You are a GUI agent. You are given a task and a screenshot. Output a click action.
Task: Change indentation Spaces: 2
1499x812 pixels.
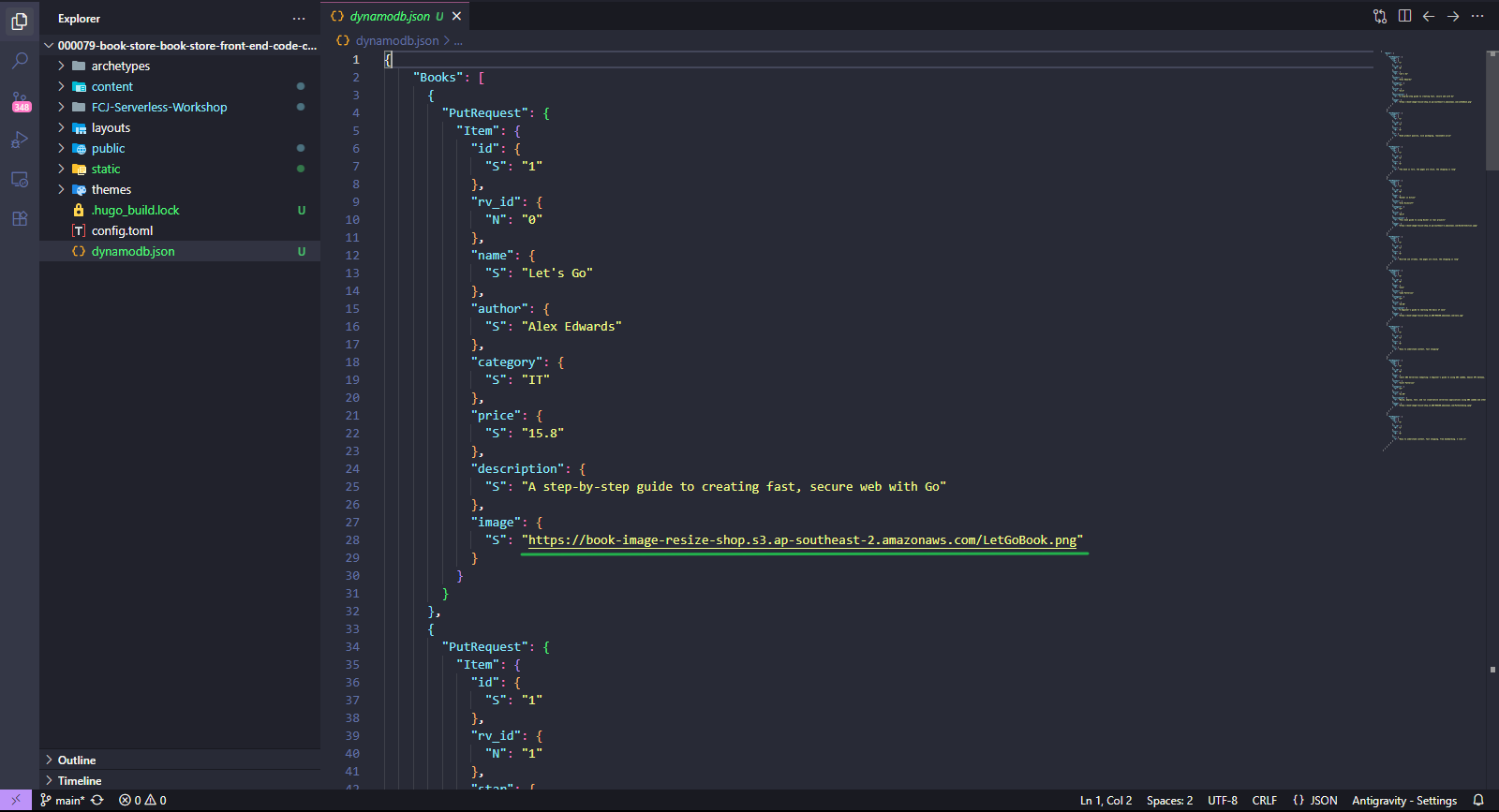1170,801
